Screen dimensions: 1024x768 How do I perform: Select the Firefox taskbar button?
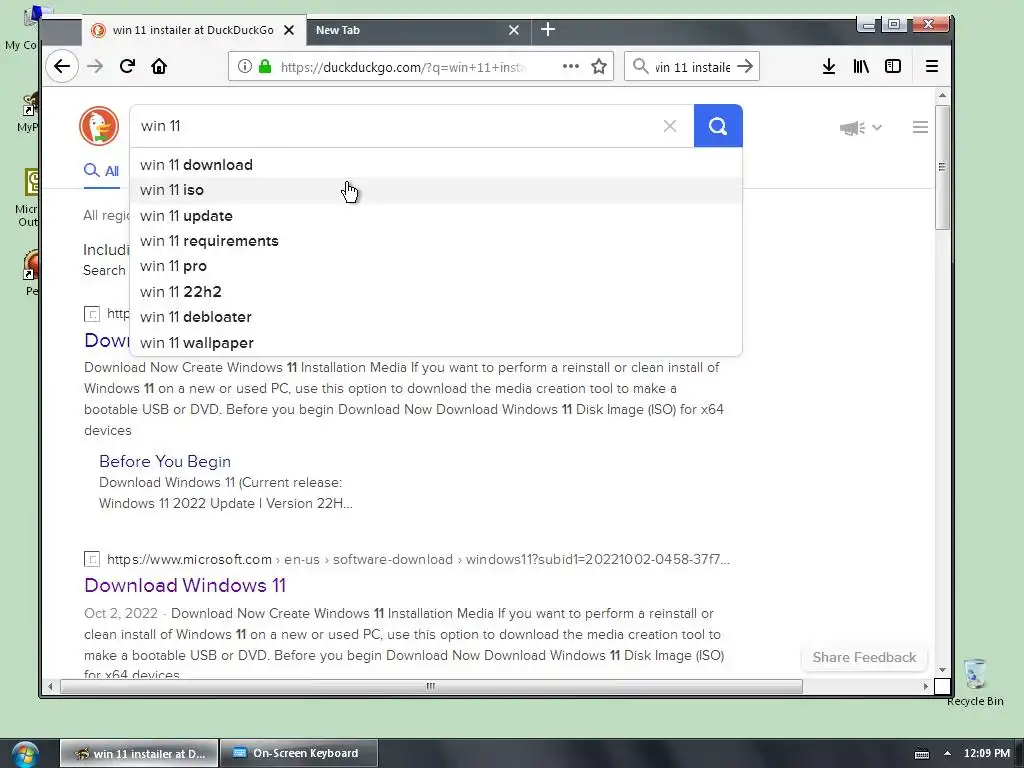pos(139,754)
